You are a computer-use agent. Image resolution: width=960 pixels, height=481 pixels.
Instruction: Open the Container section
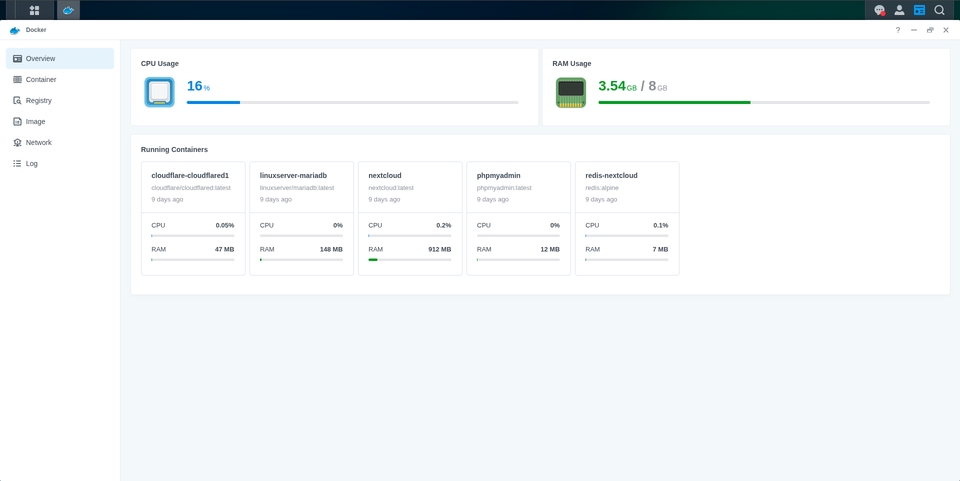click(x=60, y=80)
